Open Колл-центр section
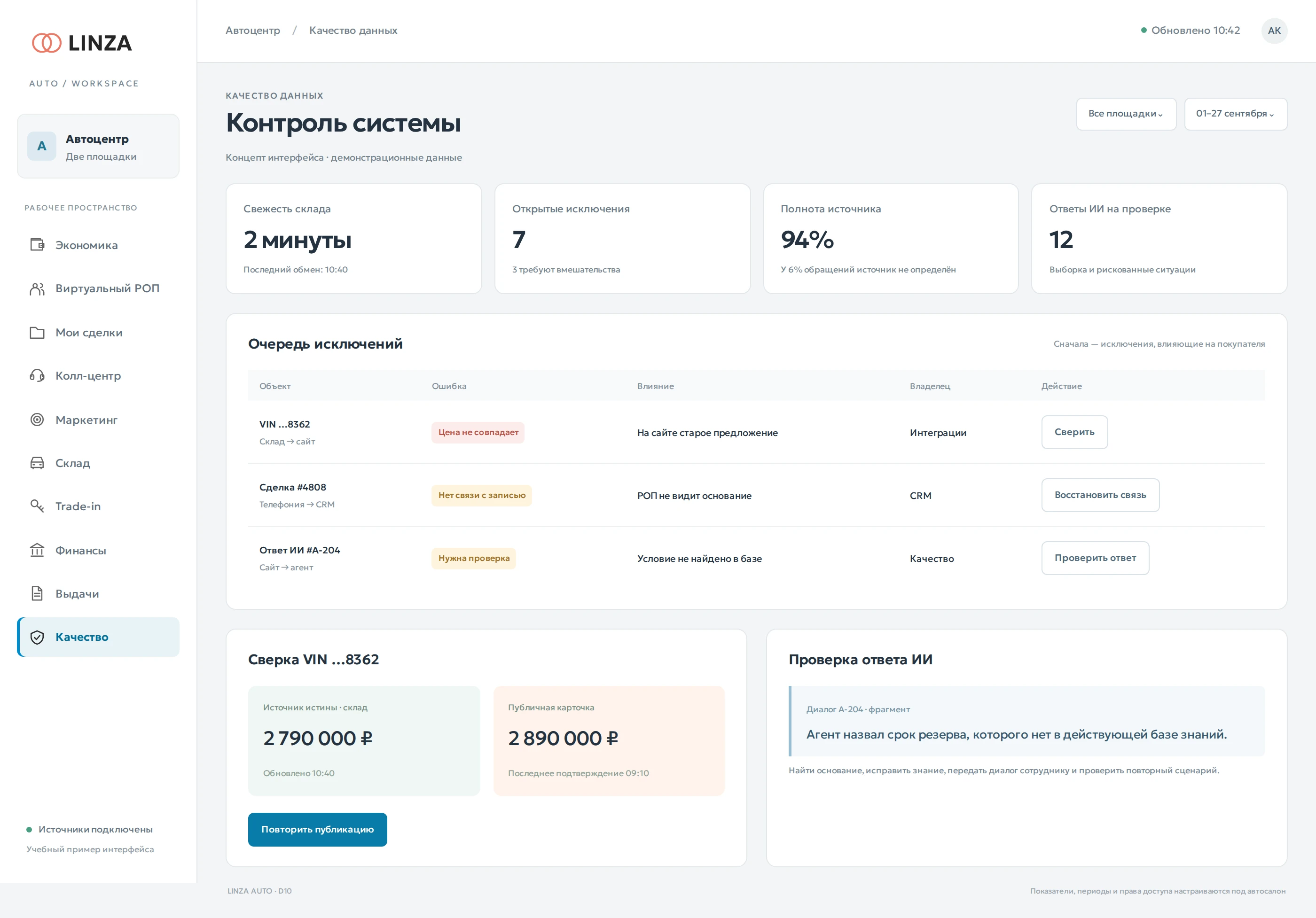The image size is (1316, 918). 98,376
